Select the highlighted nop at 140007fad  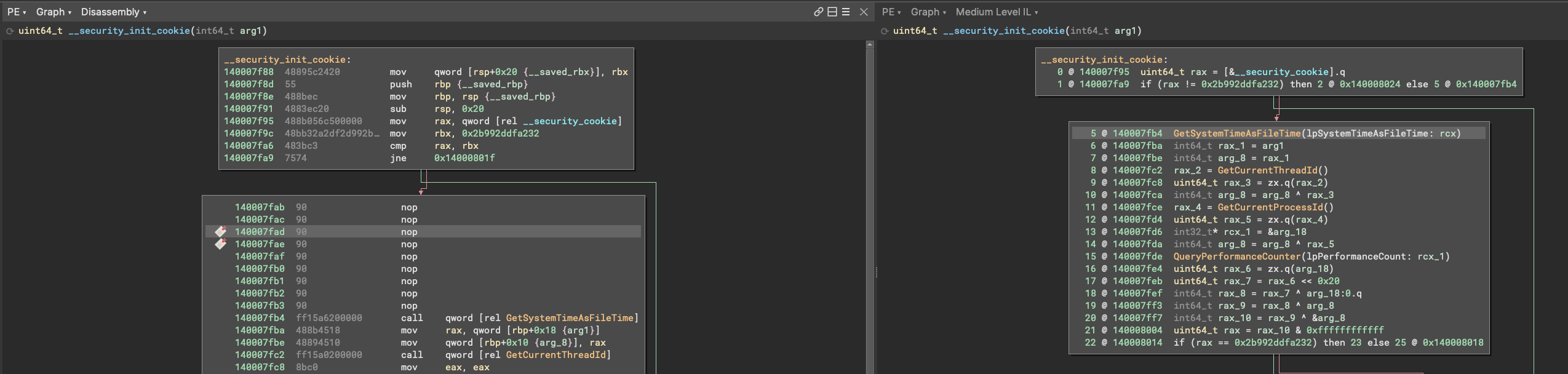click(423, 232)
